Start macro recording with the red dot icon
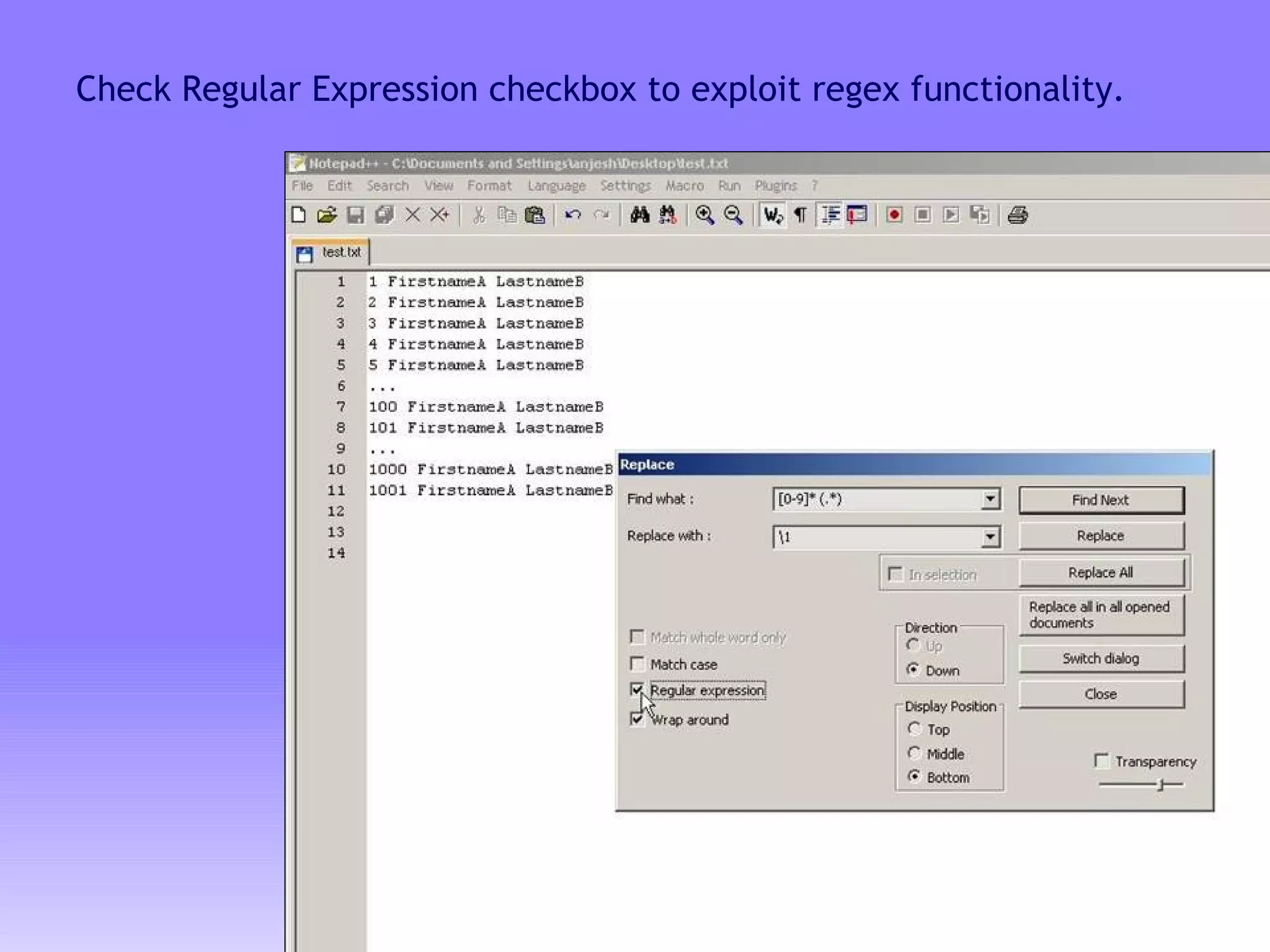 894,215
